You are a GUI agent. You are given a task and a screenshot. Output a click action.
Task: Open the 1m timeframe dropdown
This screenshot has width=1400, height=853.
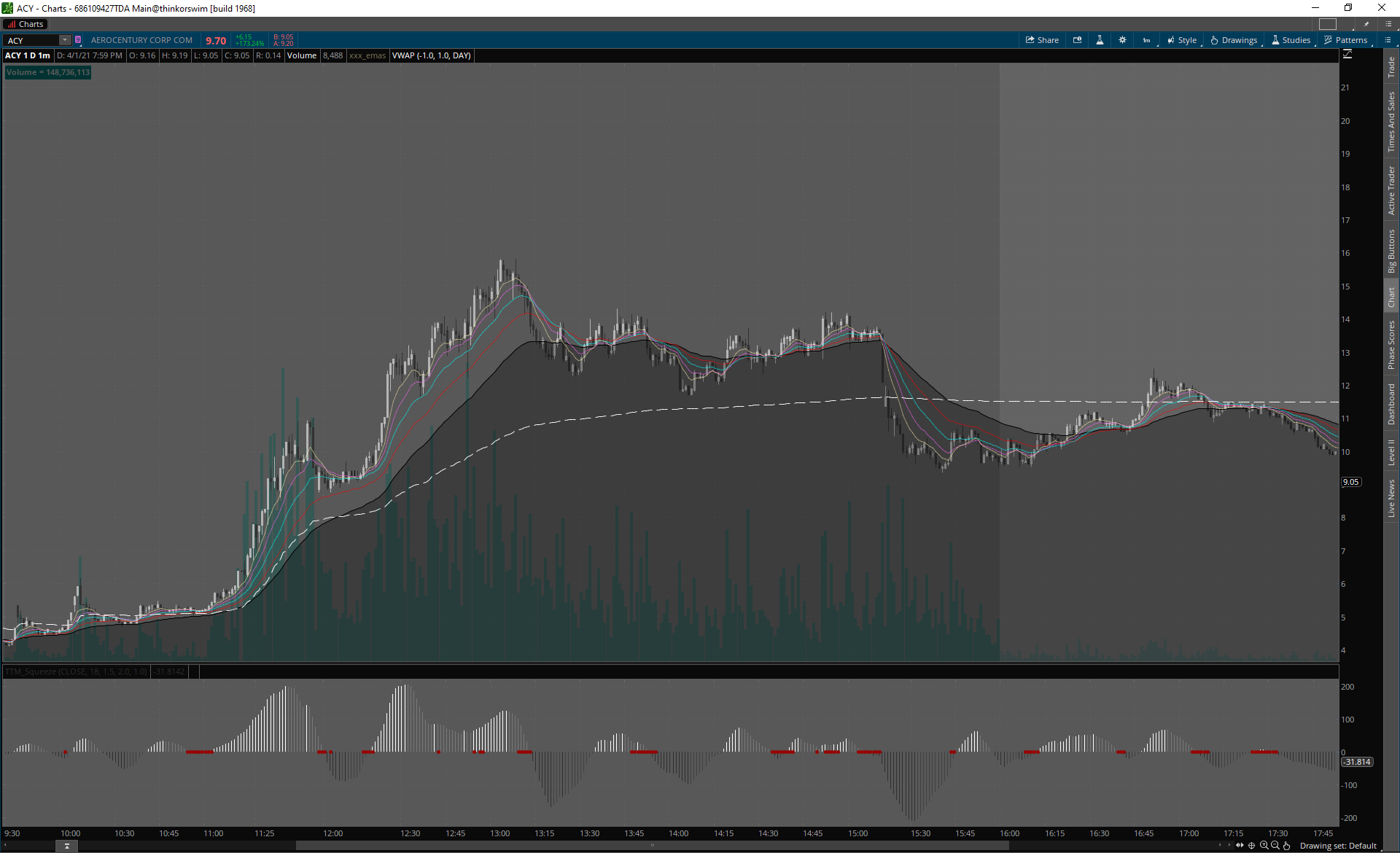pyautogui.click(x=1147, y=40)
